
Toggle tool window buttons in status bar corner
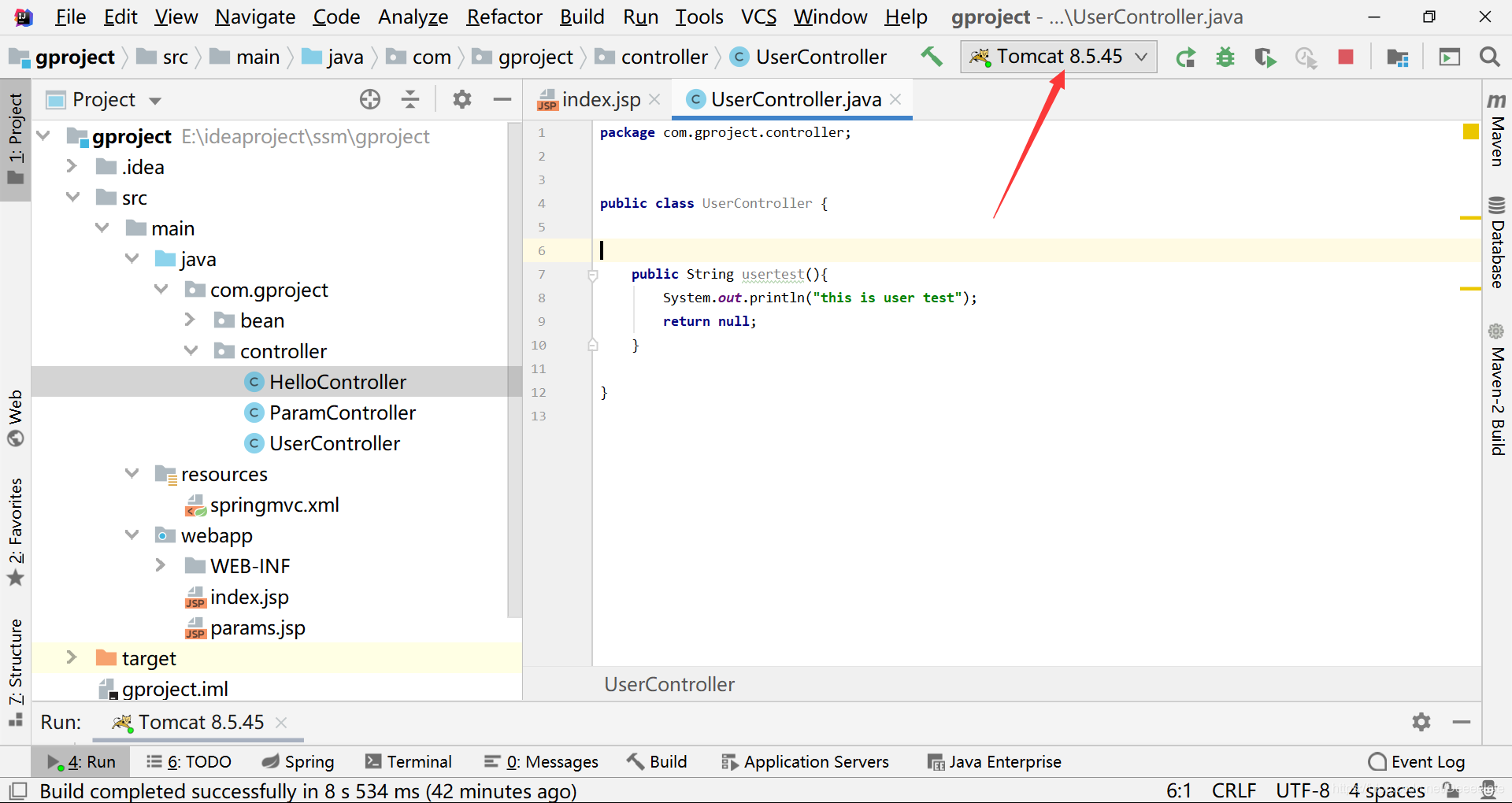pyautogui.click(x=17, y=790)
